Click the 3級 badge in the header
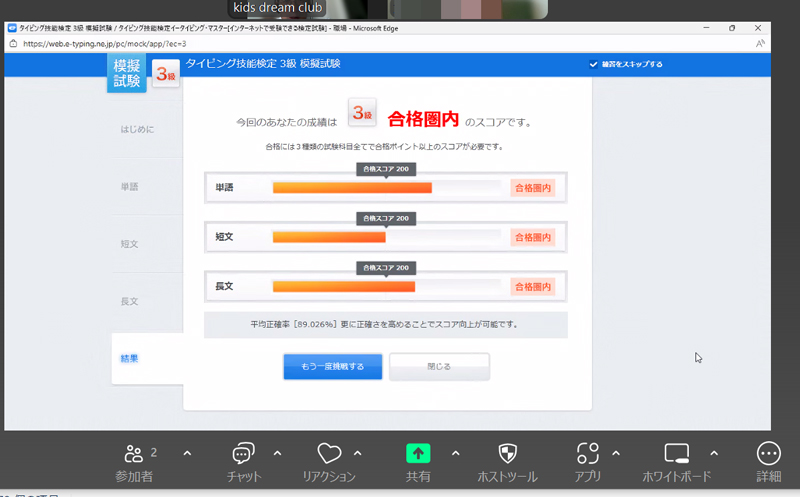 (166, 74)
